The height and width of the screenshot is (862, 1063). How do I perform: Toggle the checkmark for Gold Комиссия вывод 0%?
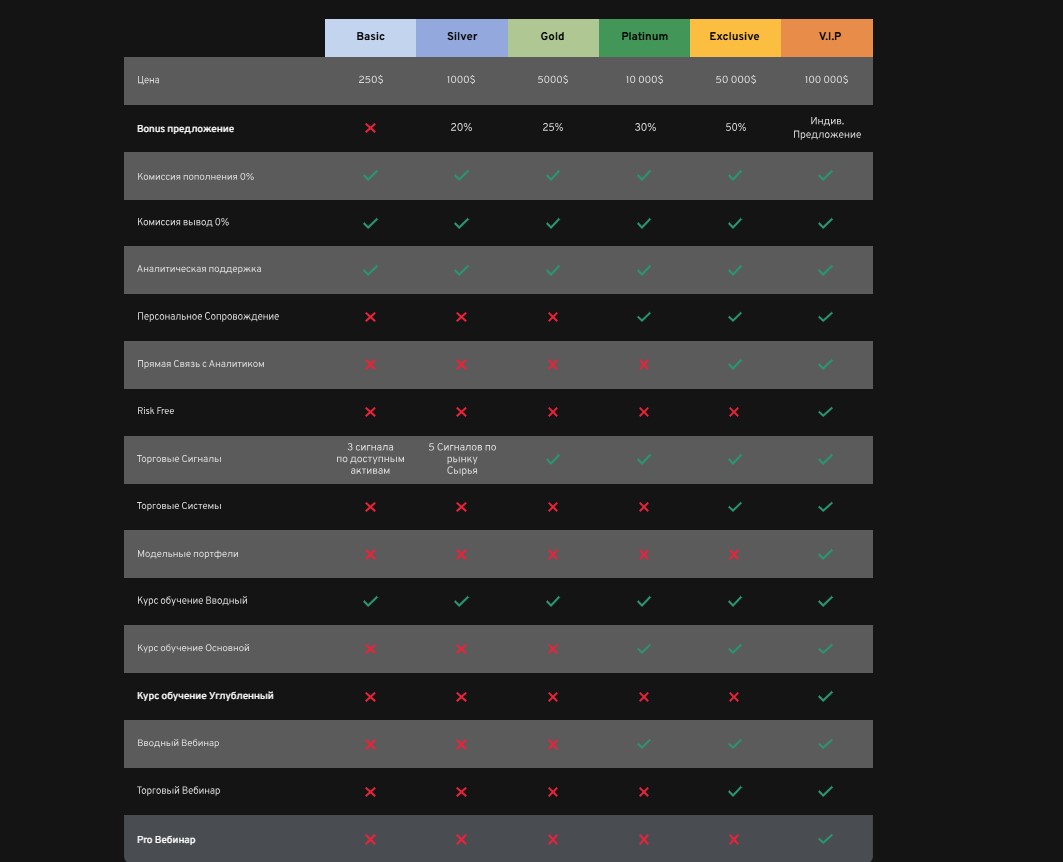[x=552, y=222]
